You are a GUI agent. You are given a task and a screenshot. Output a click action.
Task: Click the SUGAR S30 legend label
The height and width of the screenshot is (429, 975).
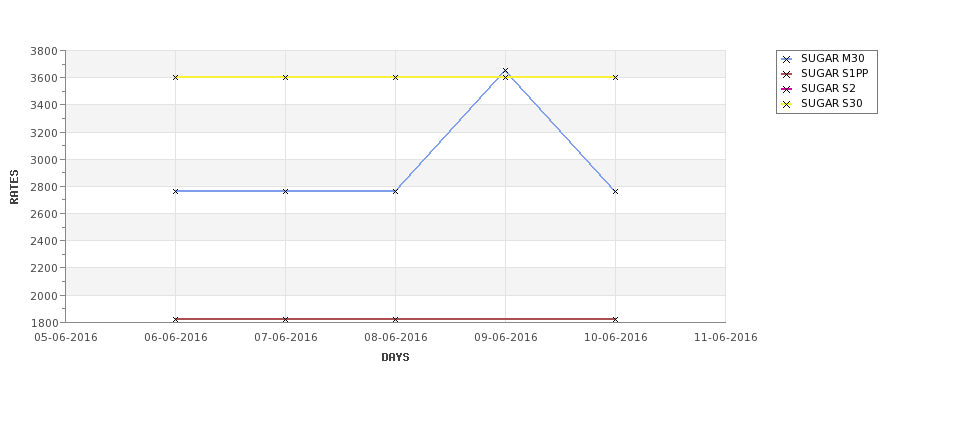click(831, 104)
